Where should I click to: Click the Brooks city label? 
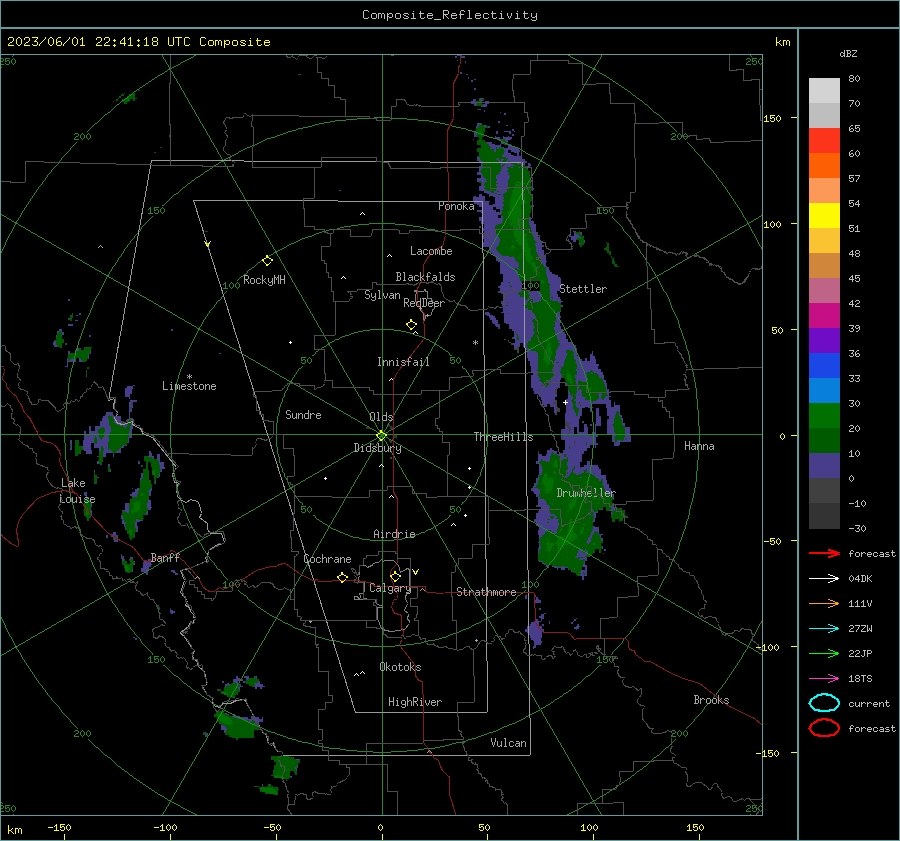tap(711, 700)
